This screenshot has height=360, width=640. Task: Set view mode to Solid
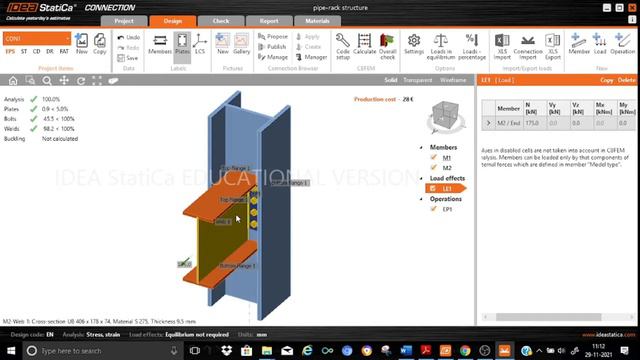[391, 80]
